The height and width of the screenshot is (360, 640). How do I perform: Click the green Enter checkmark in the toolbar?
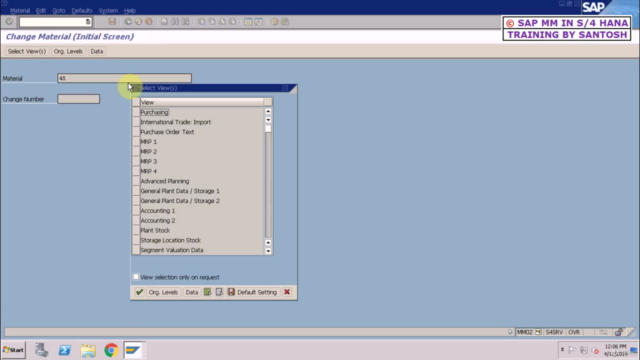(x=9, y=22)
